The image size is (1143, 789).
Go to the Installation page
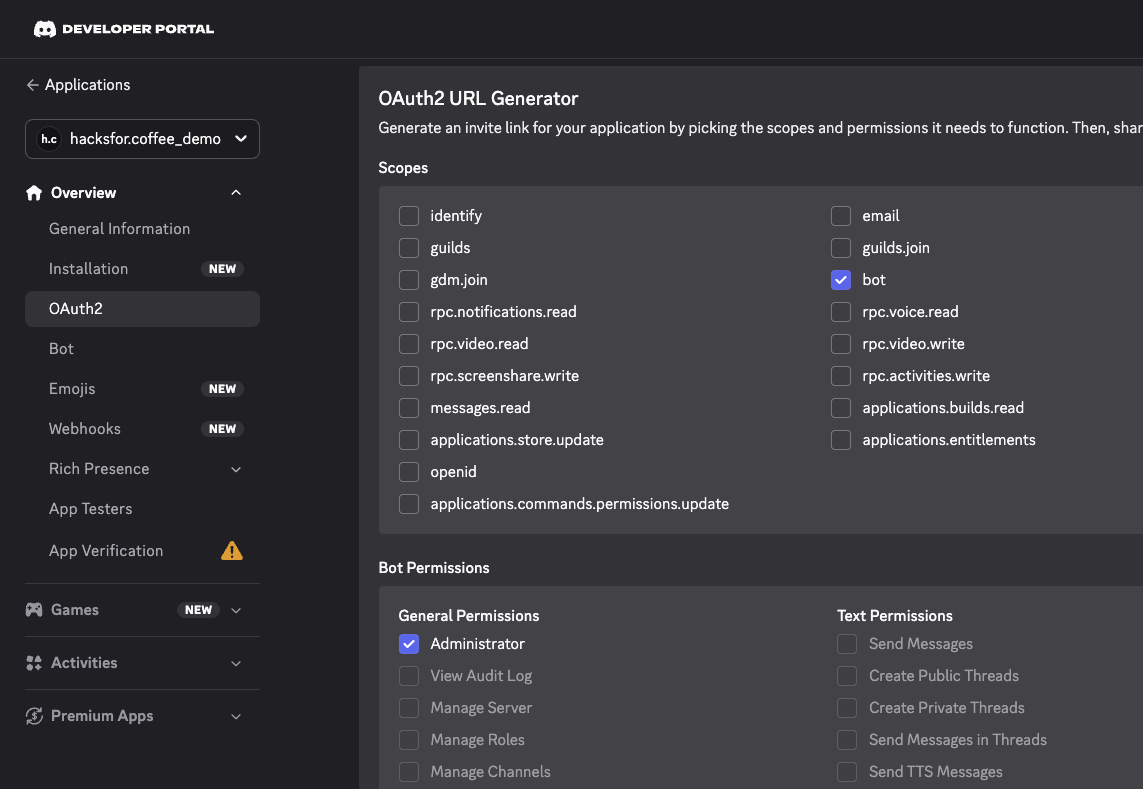[88, 269]
